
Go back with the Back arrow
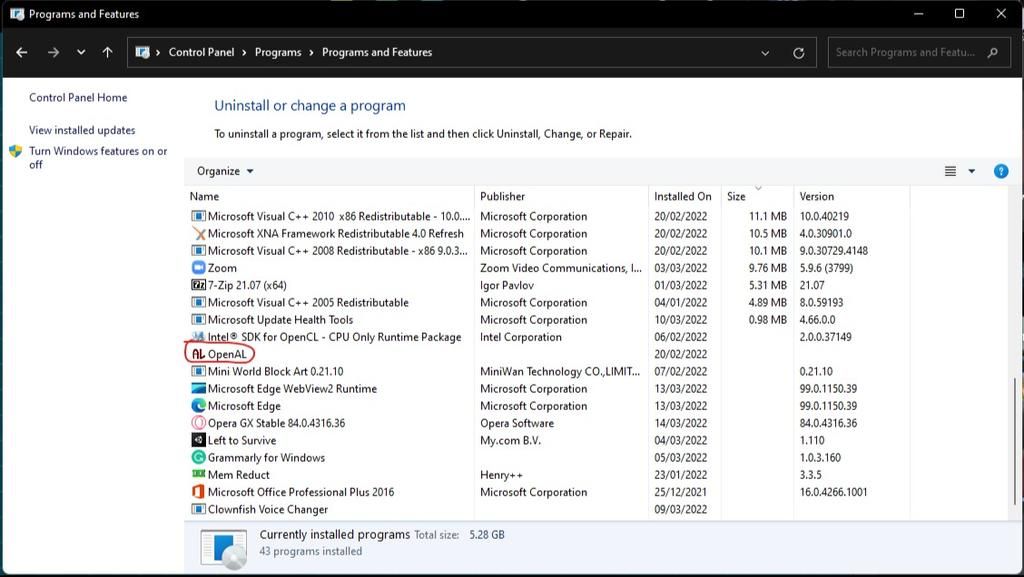click(22, 52)
